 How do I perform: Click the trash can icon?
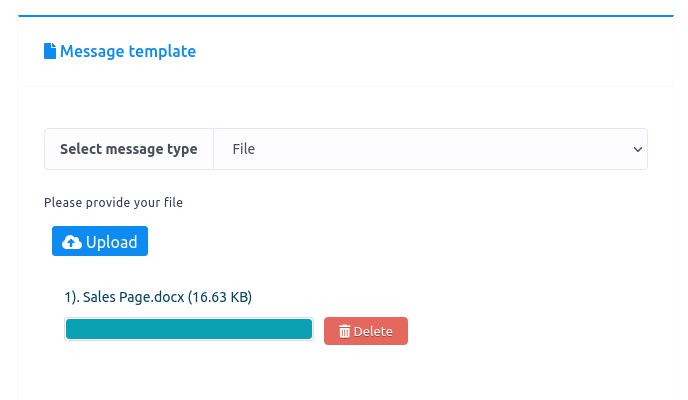click(344, 331)
